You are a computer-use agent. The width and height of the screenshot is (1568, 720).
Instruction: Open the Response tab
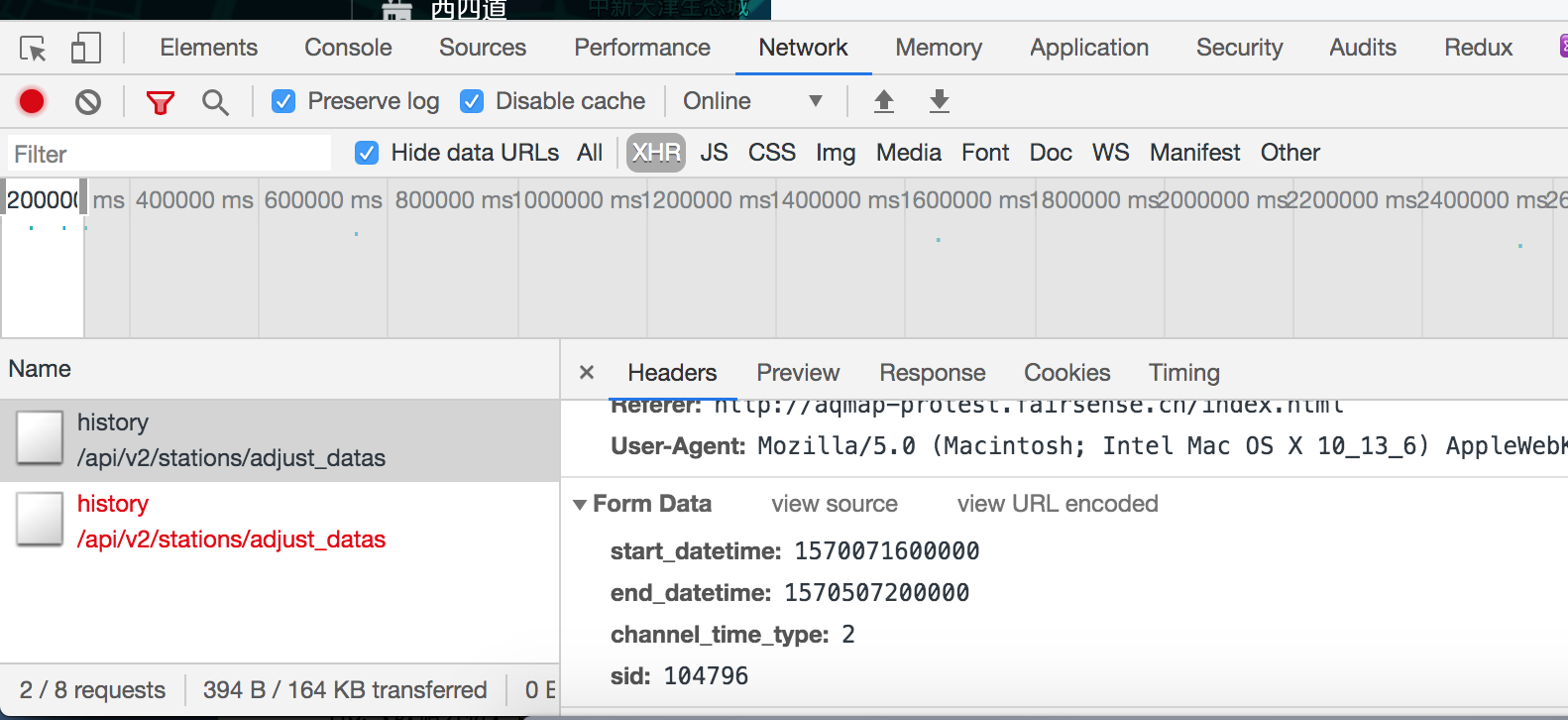[x=932, y=373]
